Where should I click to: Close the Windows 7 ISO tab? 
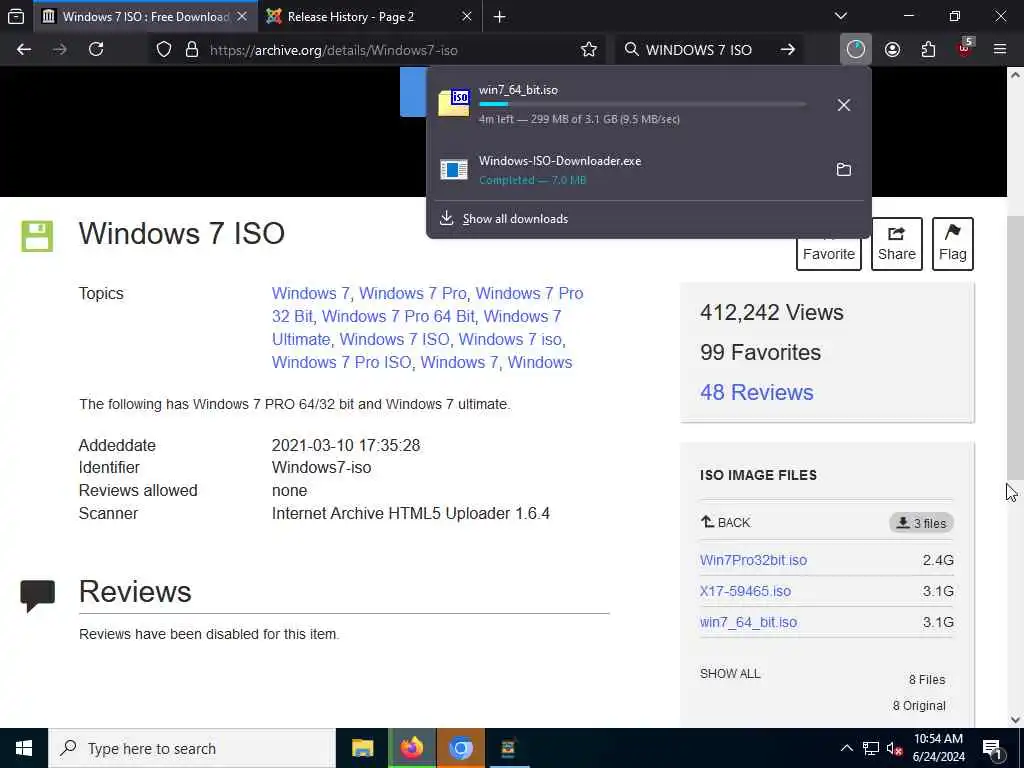click(x=242, y=16)
